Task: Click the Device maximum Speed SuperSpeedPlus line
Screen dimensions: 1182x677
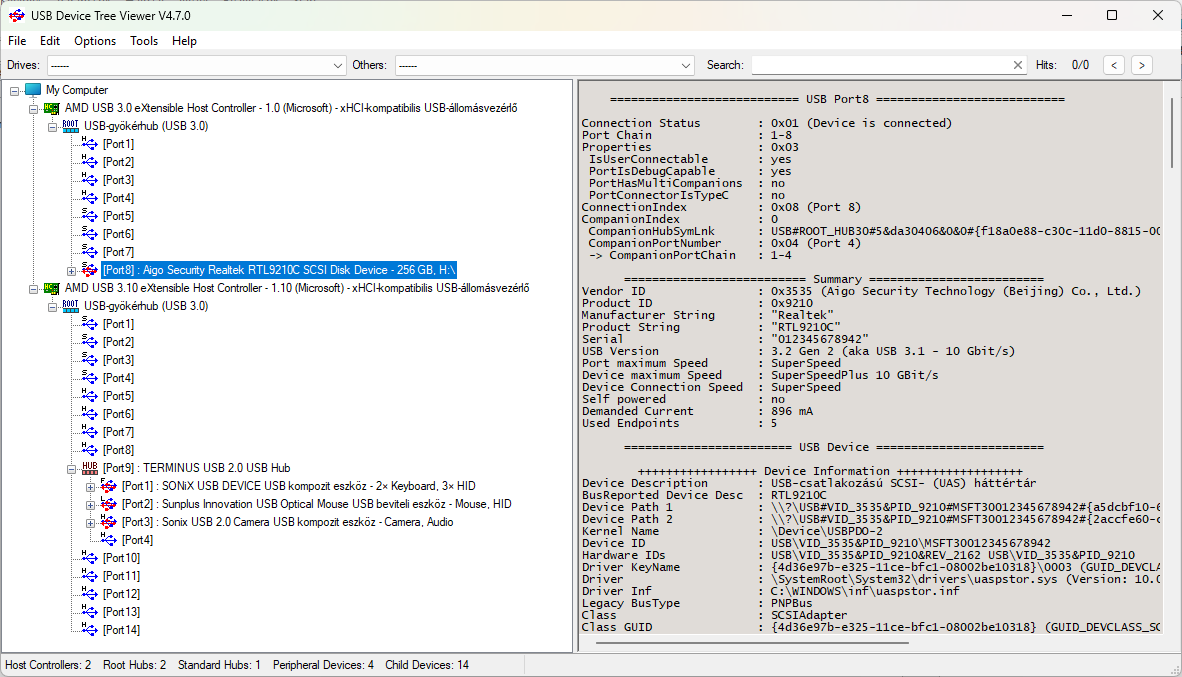Action: tap(760, 375)
